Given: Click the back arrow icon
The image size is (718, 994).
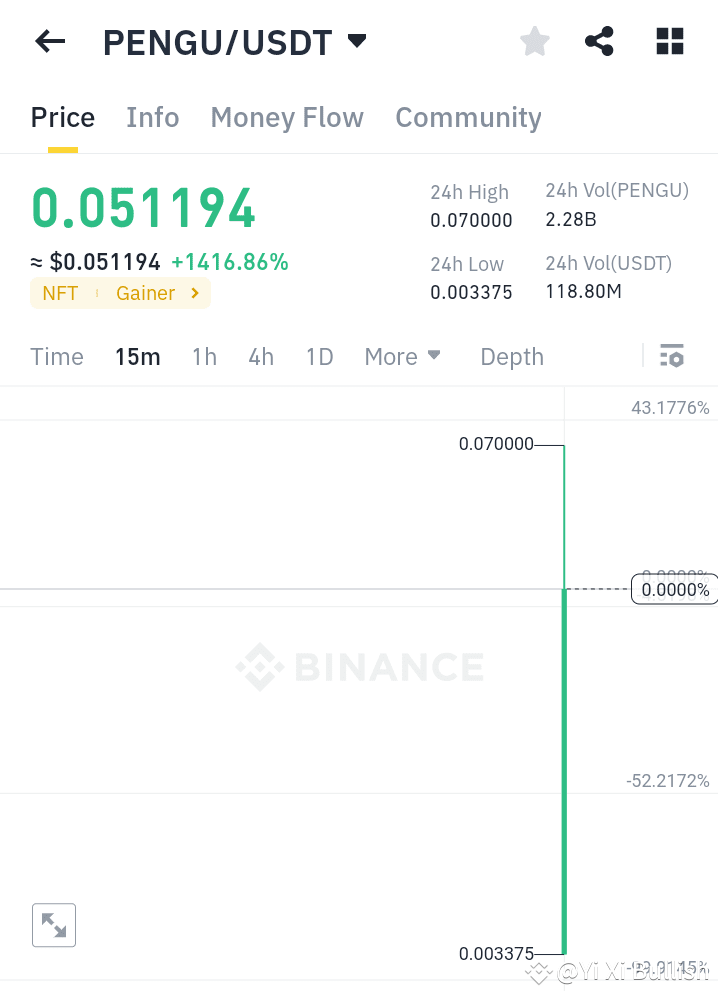Looking at the screenshot, I should [49, 41].
